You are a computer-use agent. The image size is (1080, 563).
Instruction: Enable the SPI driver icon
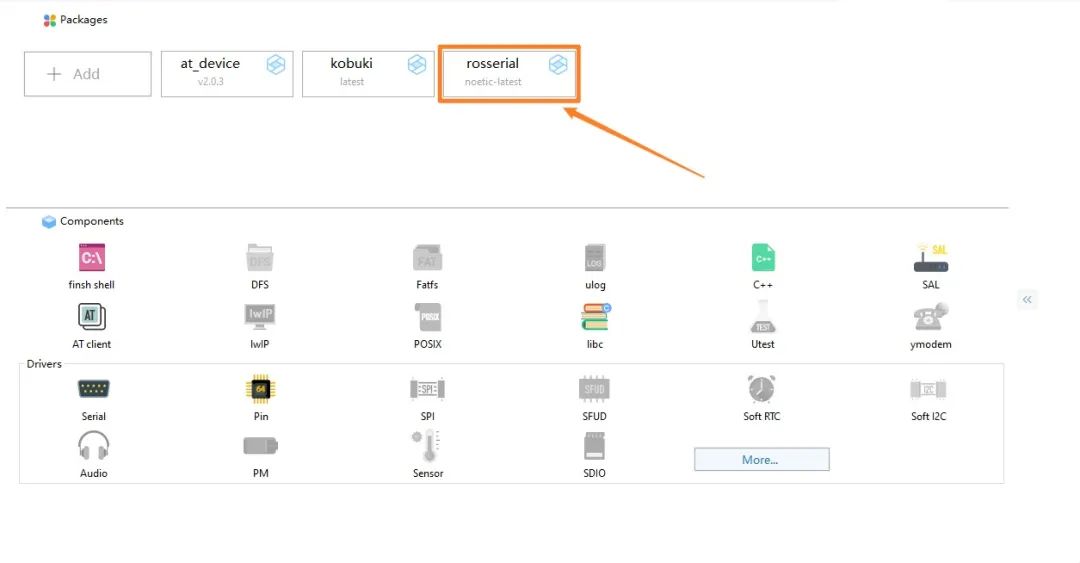(x=427, y=389)
